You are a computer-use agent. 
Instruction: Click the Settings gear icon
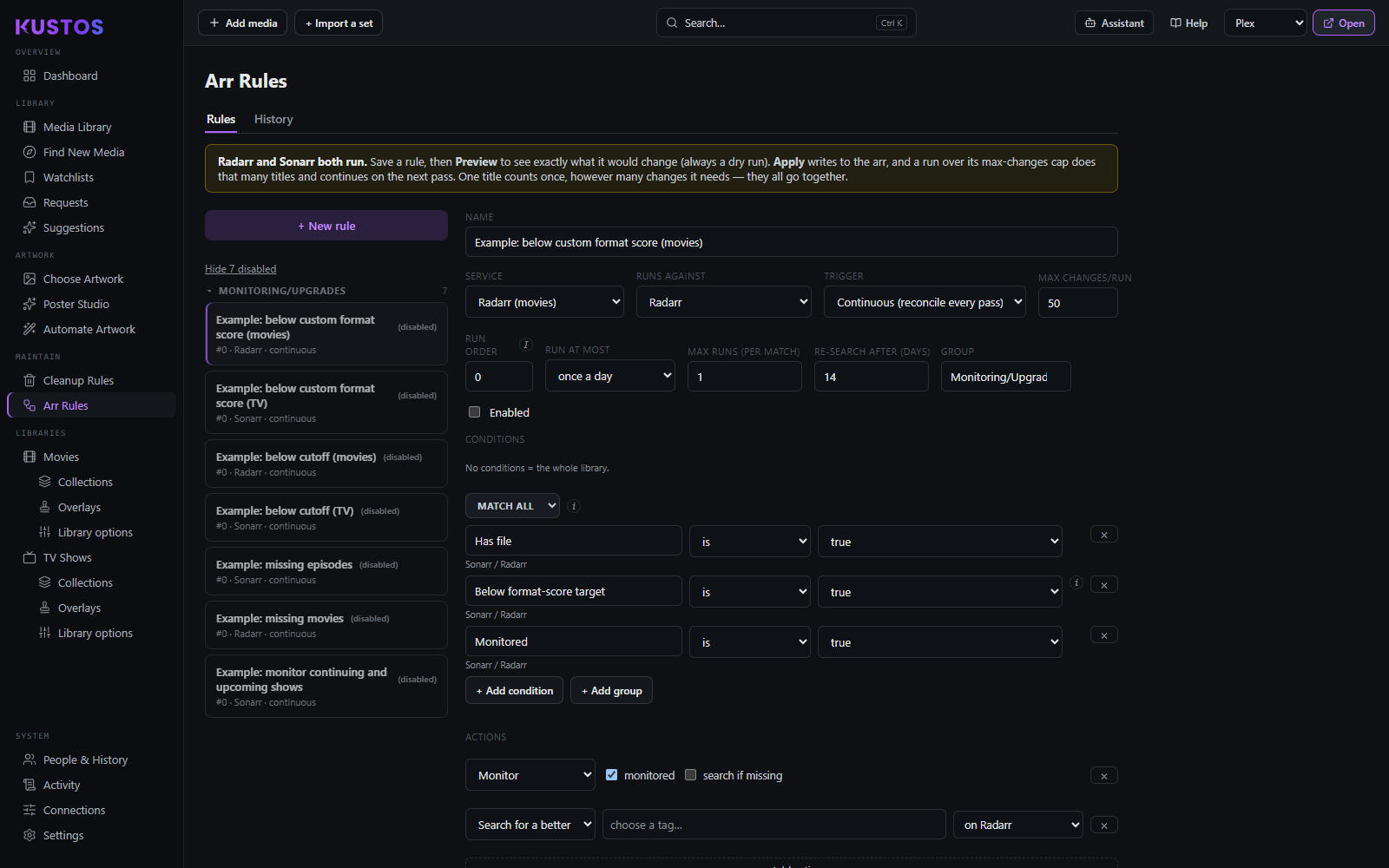tap(30, 835)
